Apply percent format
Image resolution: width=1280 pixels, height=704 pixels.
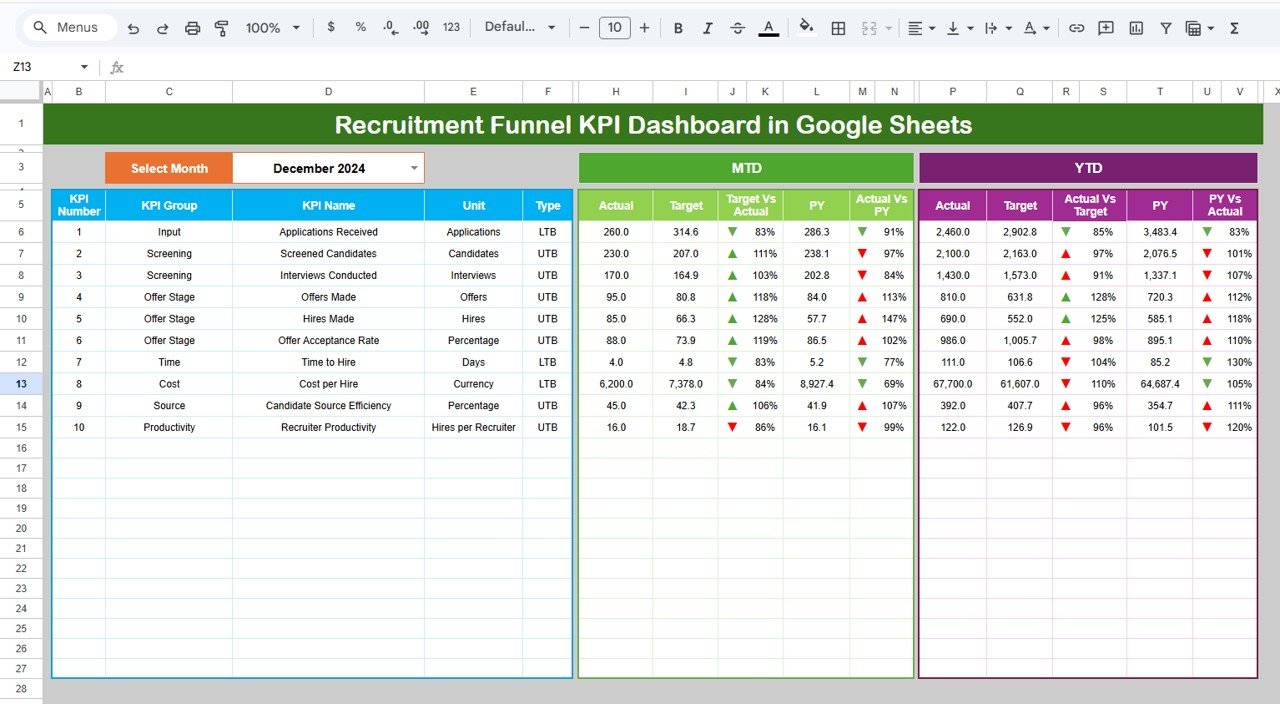coord(361,27)
